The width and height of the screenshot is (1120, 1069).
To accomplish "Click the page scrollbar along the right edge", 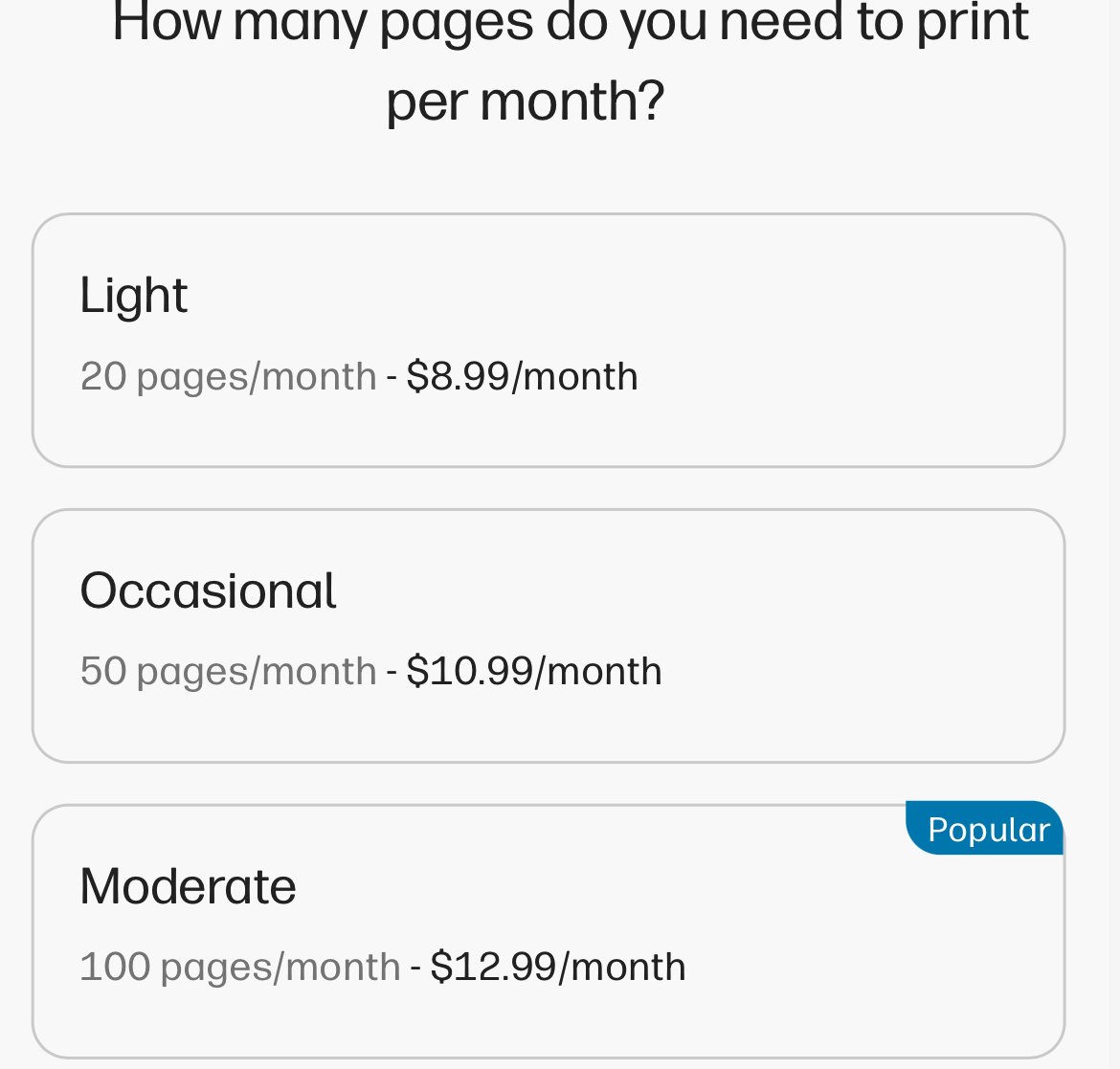I will coord(1113,534).
